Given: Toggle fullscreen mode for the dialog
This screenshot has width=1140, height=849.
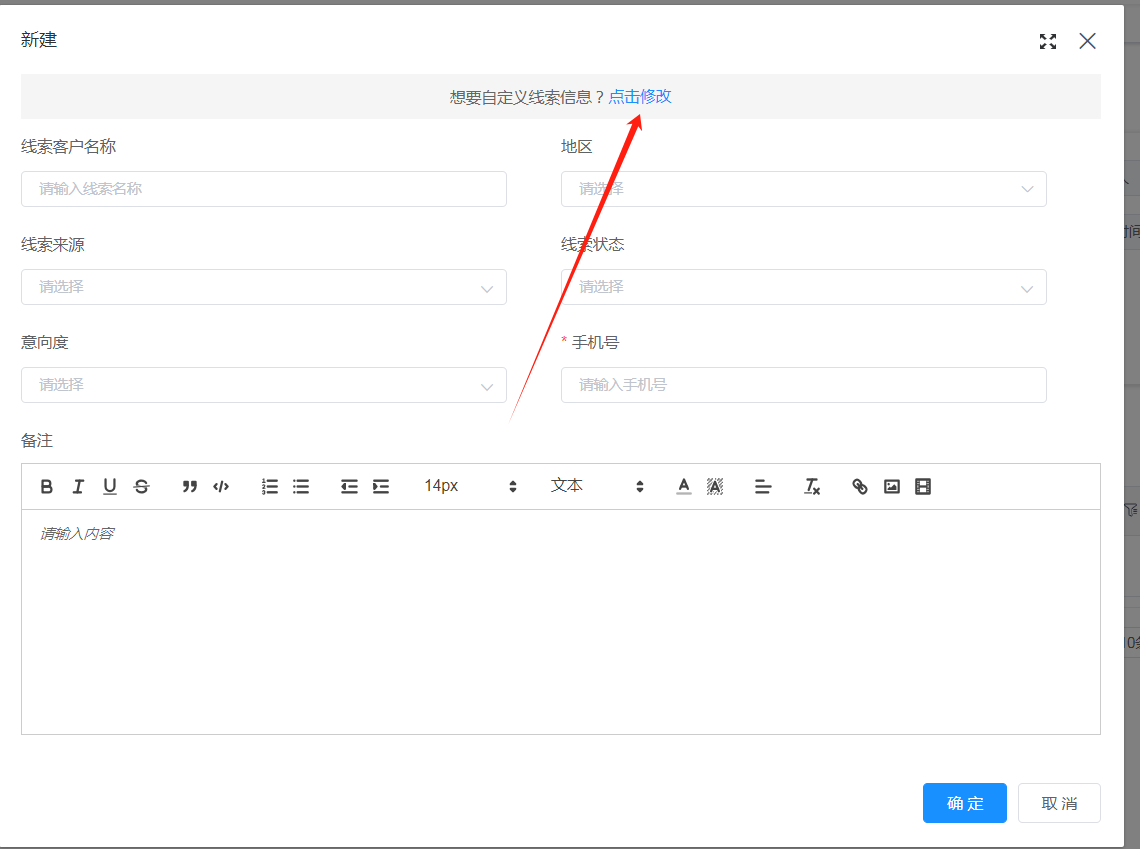Looking at the screenshot, I should (1047, 41).
